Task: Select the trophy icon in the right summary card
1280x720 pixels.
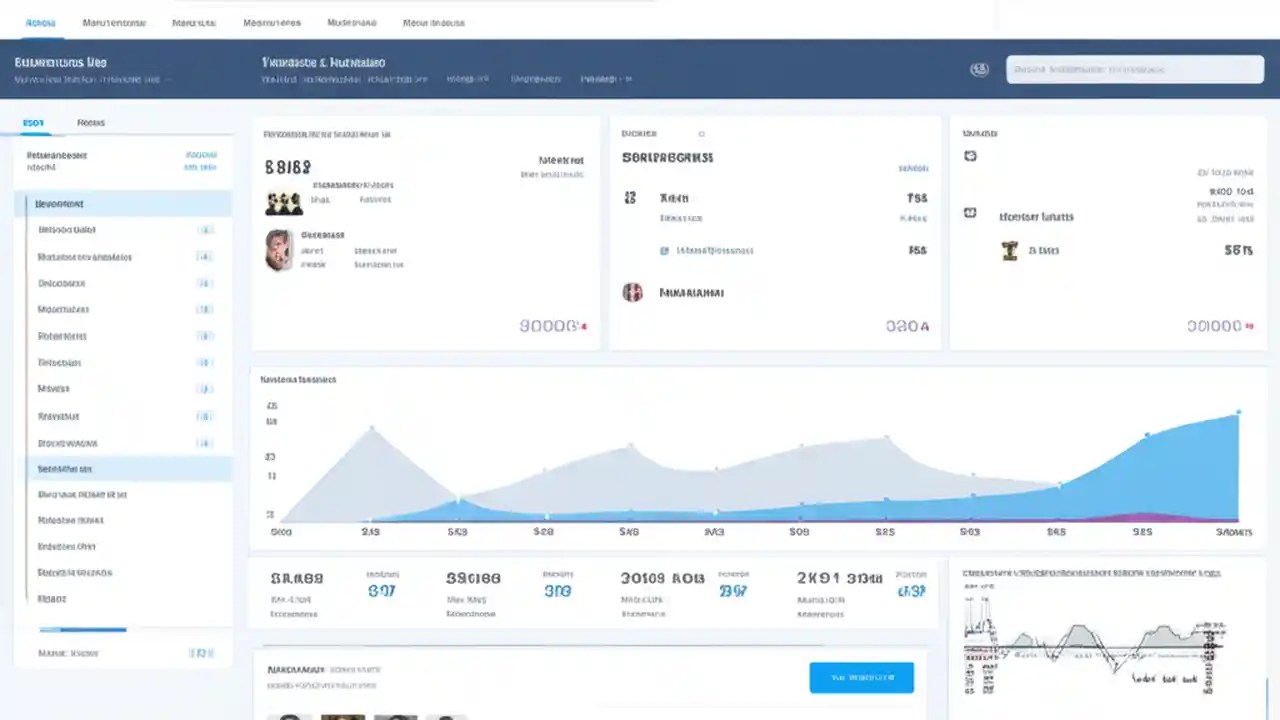Action: 1009,250
